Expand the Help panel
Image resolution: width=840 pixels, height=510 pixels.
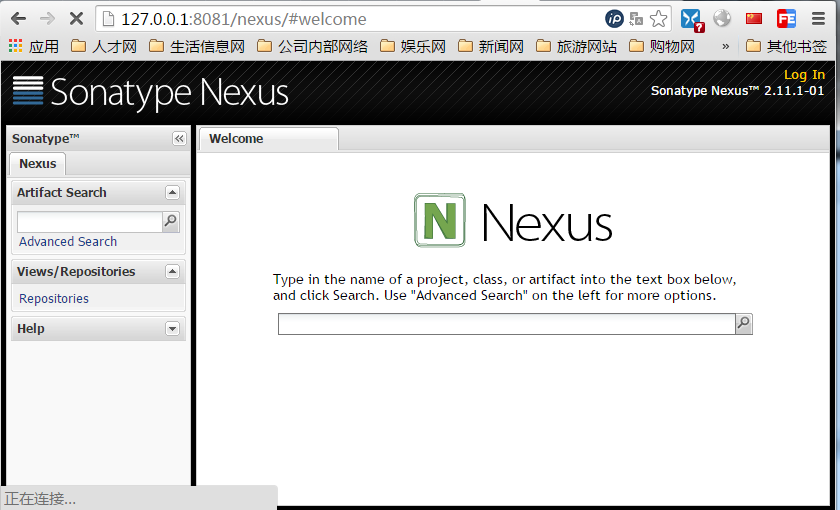pyautogui.click(x=172, y=328)
